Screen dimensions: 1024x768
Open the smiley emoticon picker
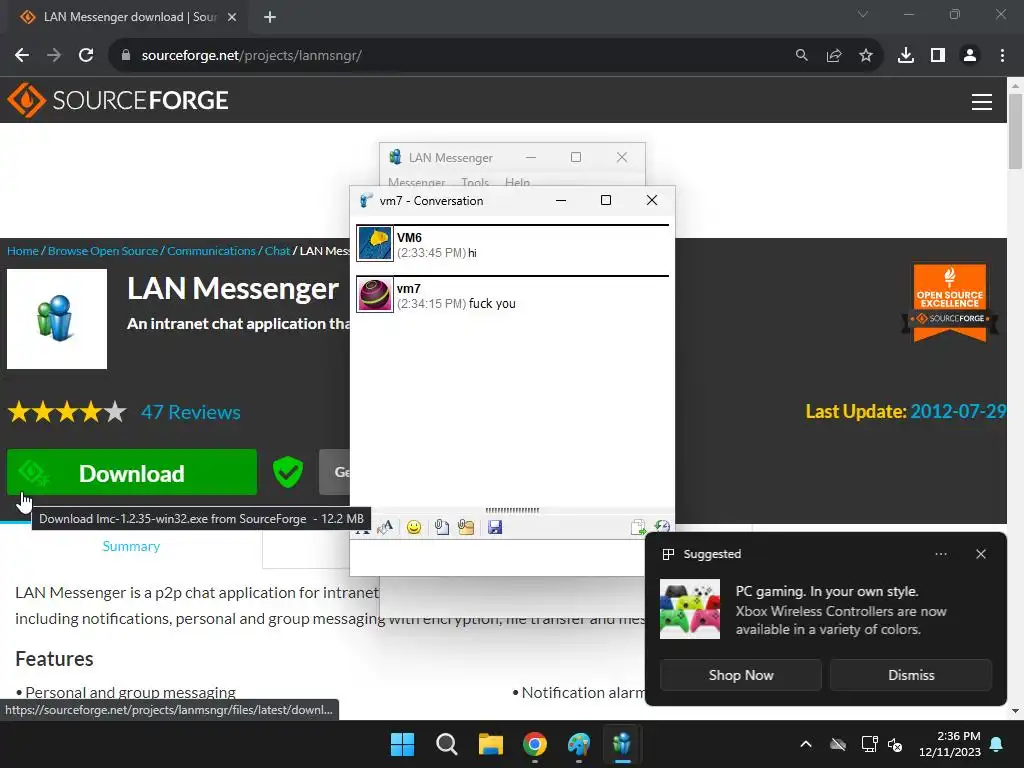coord(413,527)
